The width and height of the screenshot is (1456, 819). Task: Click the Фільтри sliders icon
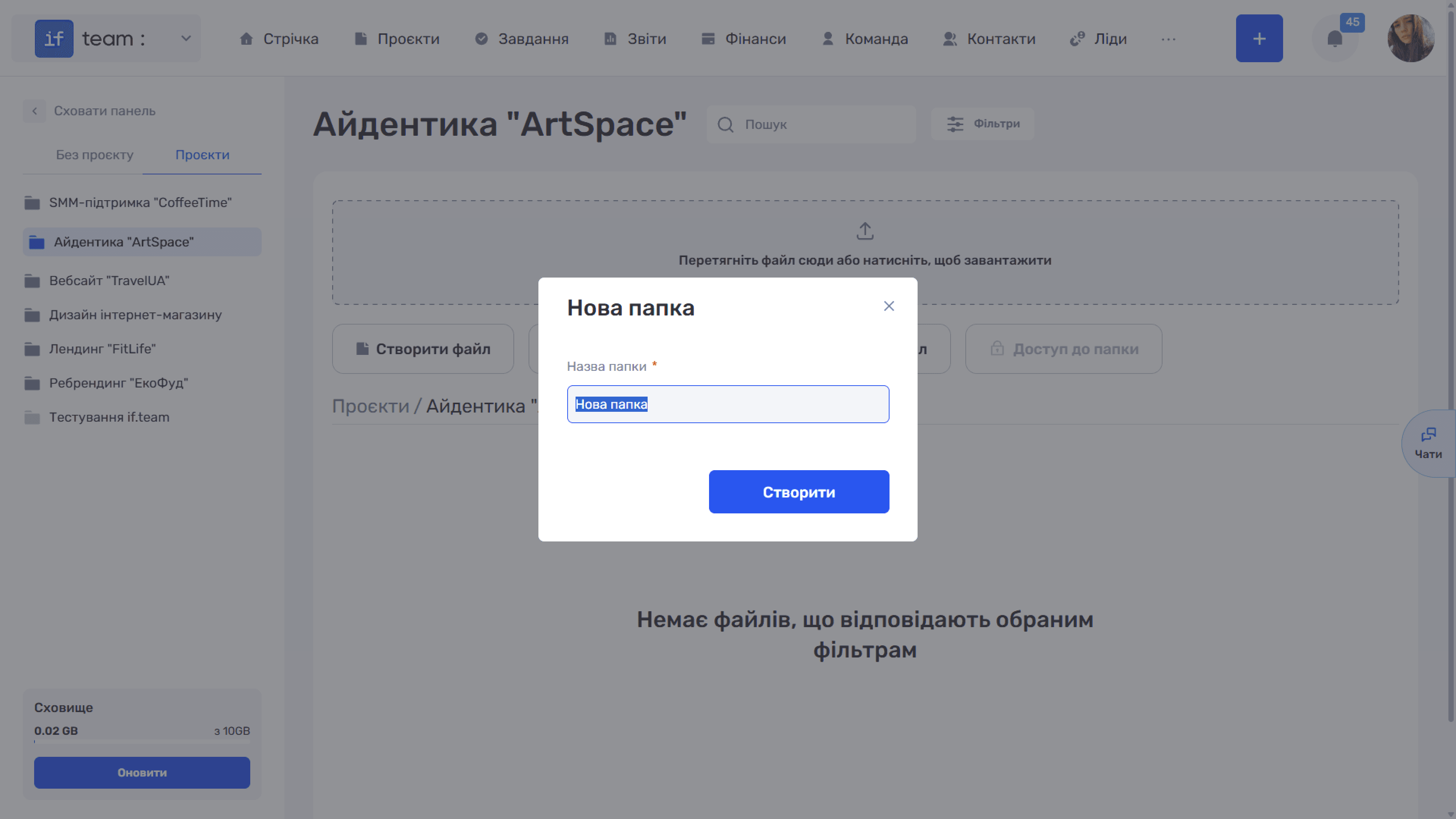point(955,124)
